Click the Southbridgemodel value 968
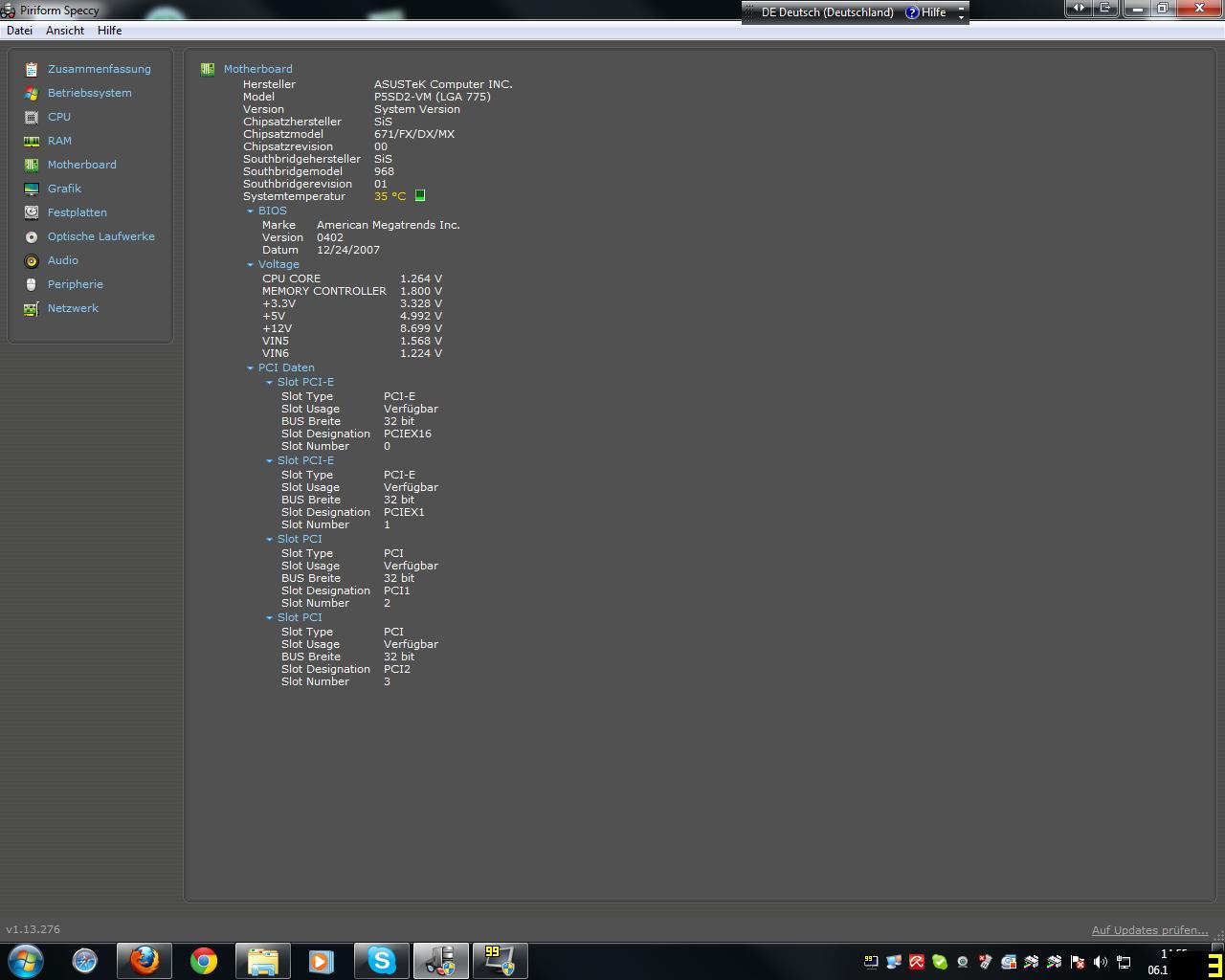Image resolution: width=1225 pixels, height=980 pixels. [x=384, y=171]
